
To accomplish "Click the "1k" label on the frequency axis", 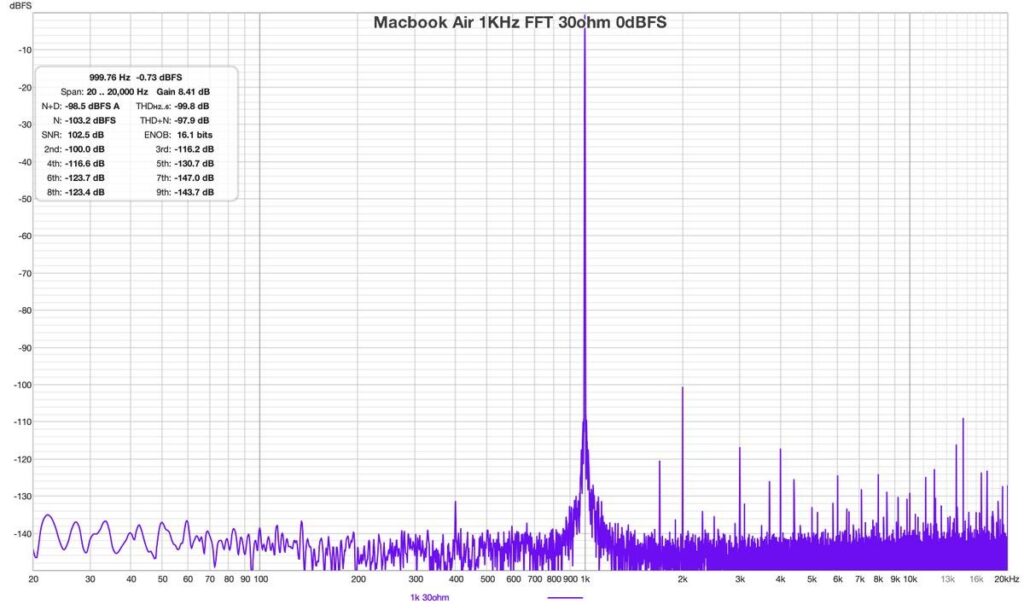I will [585, 579].
